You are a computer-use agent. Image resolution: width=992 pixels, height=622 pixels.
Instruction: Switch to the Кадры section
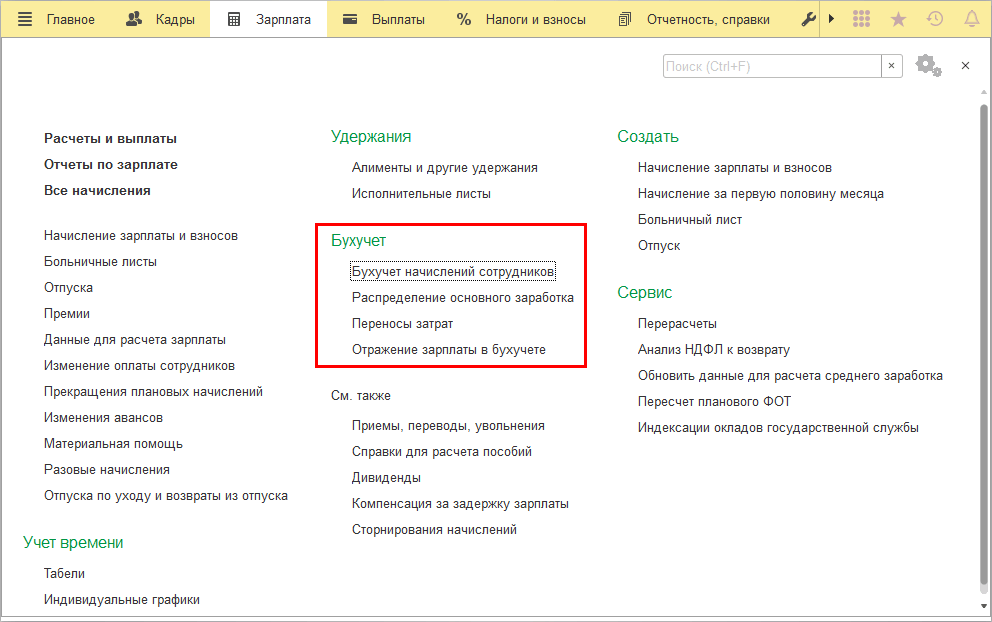[x=160, y=19]
